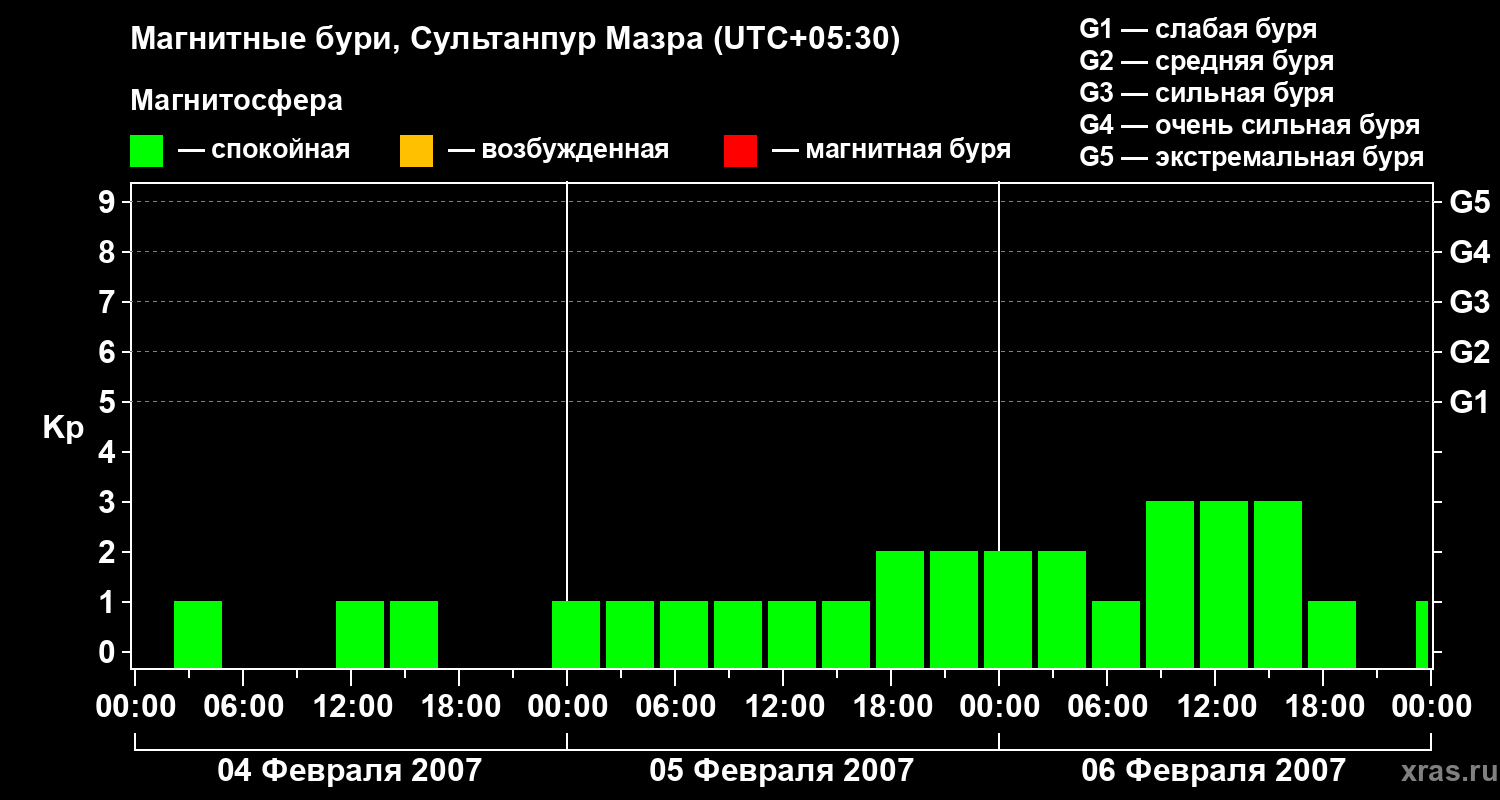The width and height of the screenshot is (1500, 800).
Task: Select the 'G2 — средняя буря' legend line
Action: (1207, 61)
